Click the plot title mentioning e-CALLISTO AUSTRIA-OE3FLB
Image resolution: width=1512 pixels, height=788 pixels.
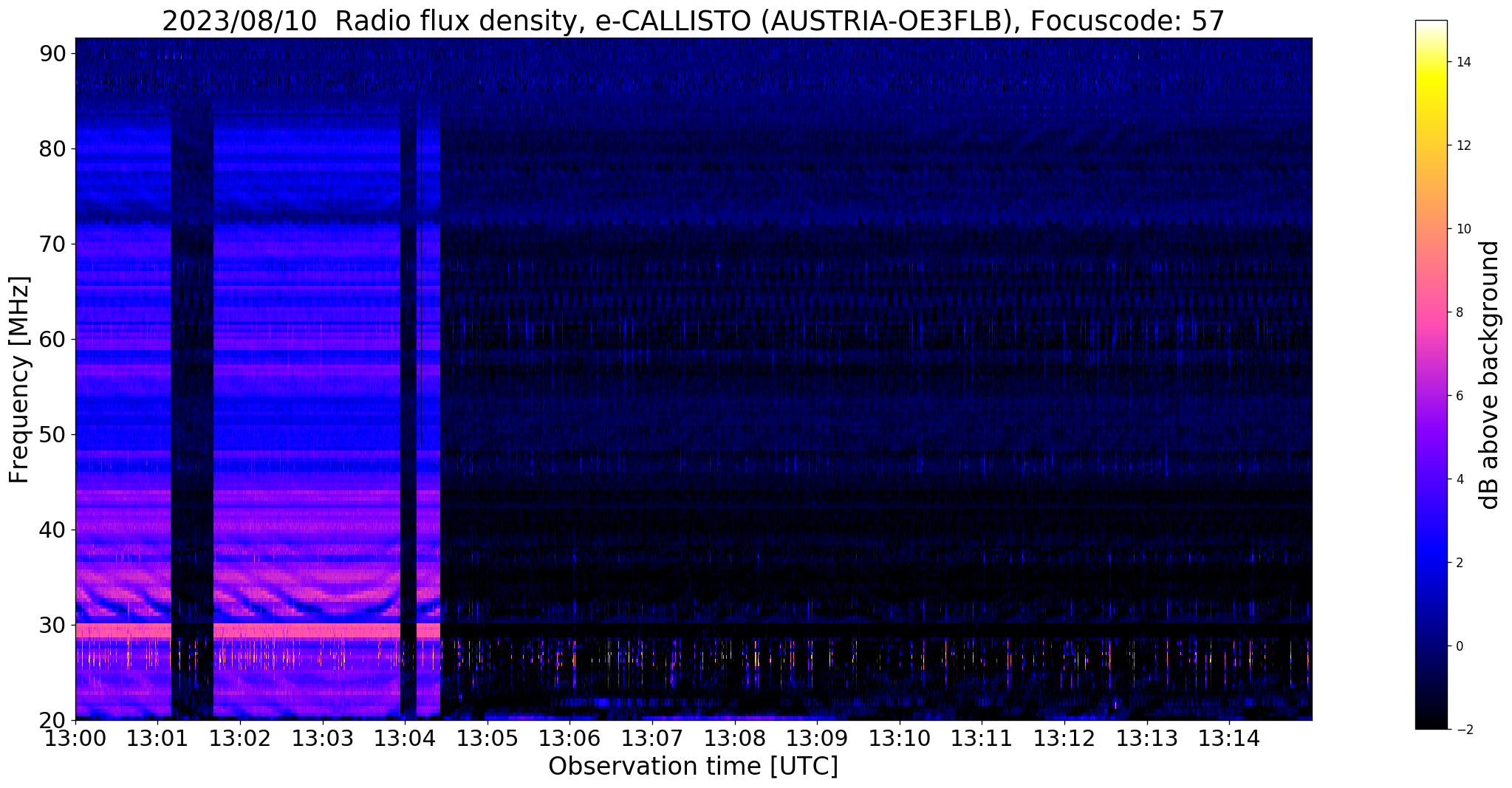[x=693, y=21]
